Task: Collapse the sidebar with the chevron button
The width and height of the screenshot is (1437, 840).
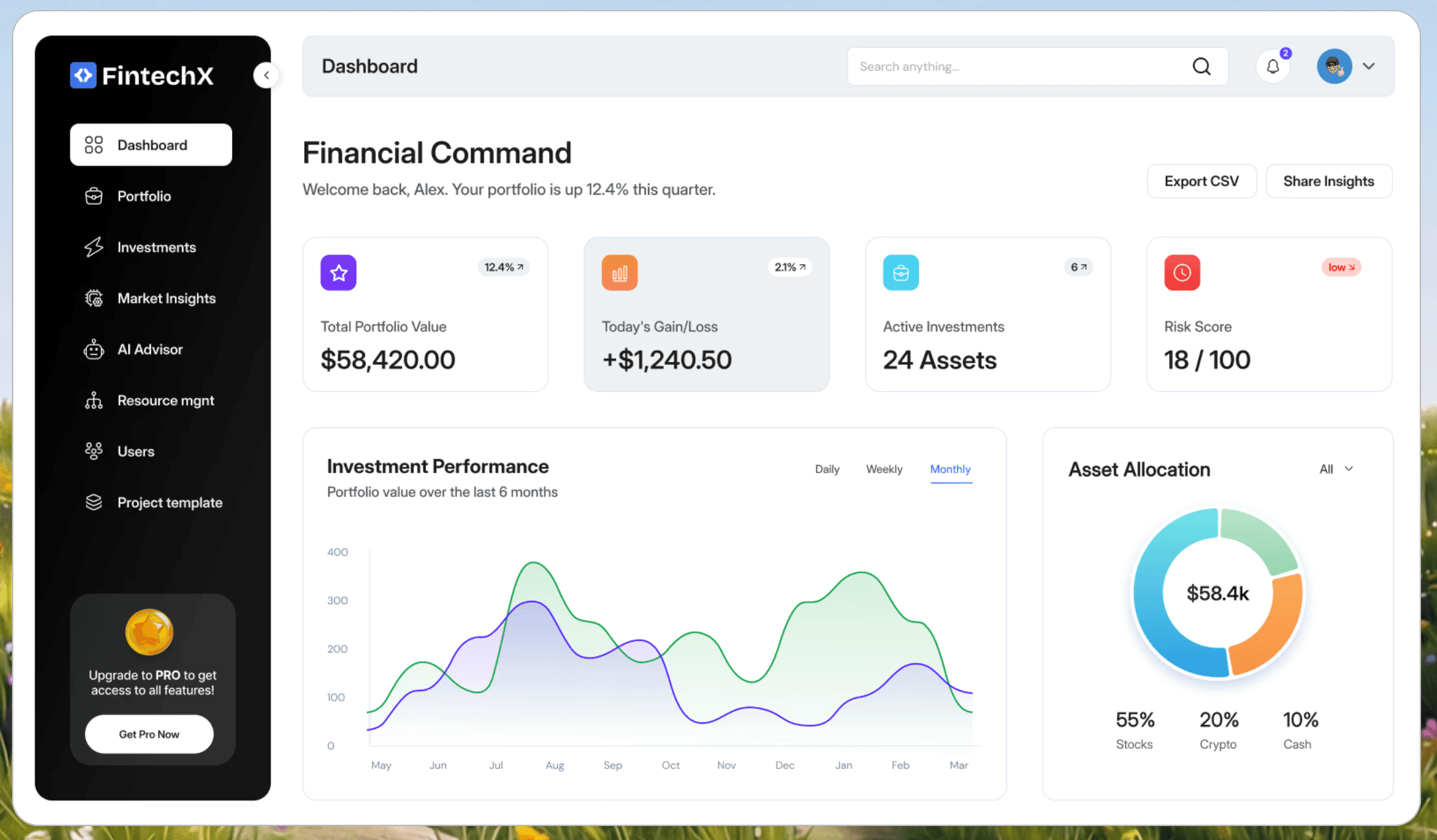Action: (x=266, y=75)
